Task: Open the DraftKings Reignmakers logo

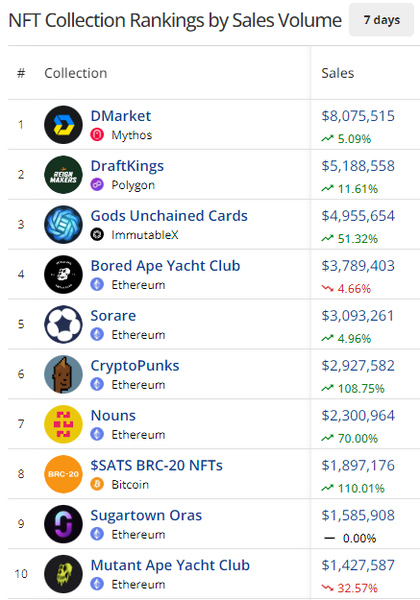Action: (x=63, y=174)
